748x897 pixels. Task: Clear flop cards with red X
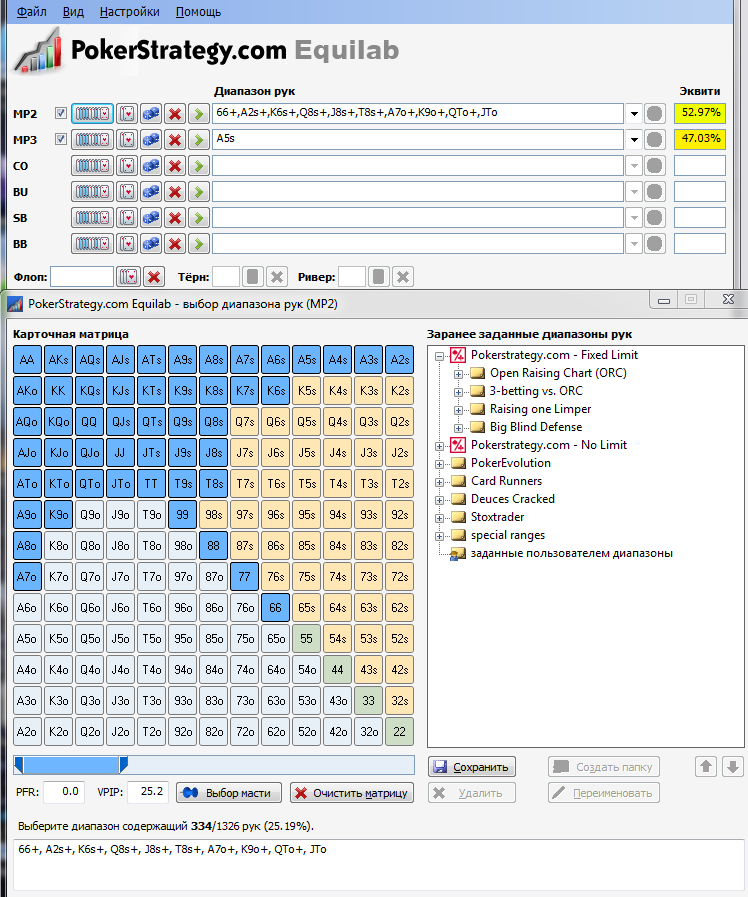(x=154, y=277)
